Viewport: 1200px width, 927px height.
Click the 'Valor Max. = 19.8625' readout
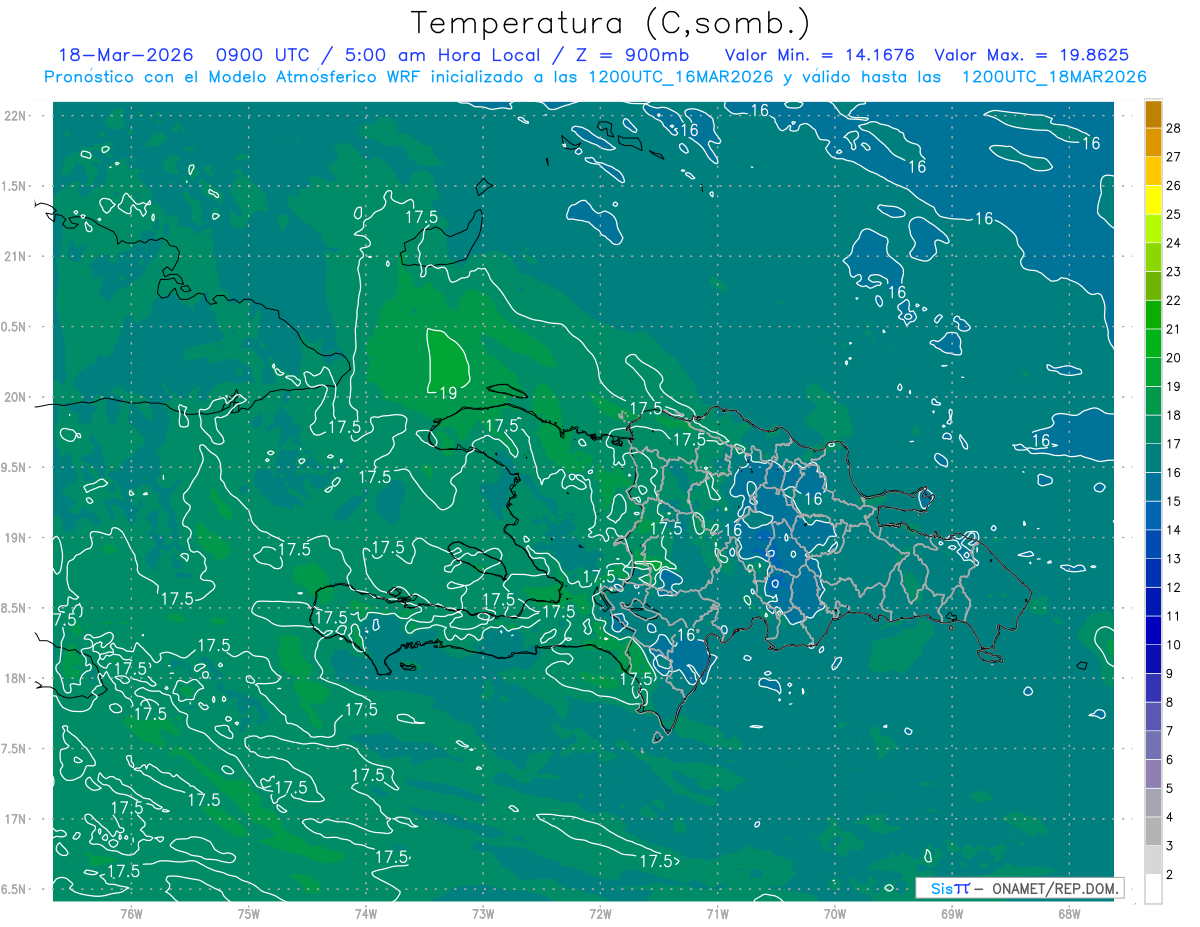tap(1032, 55)
